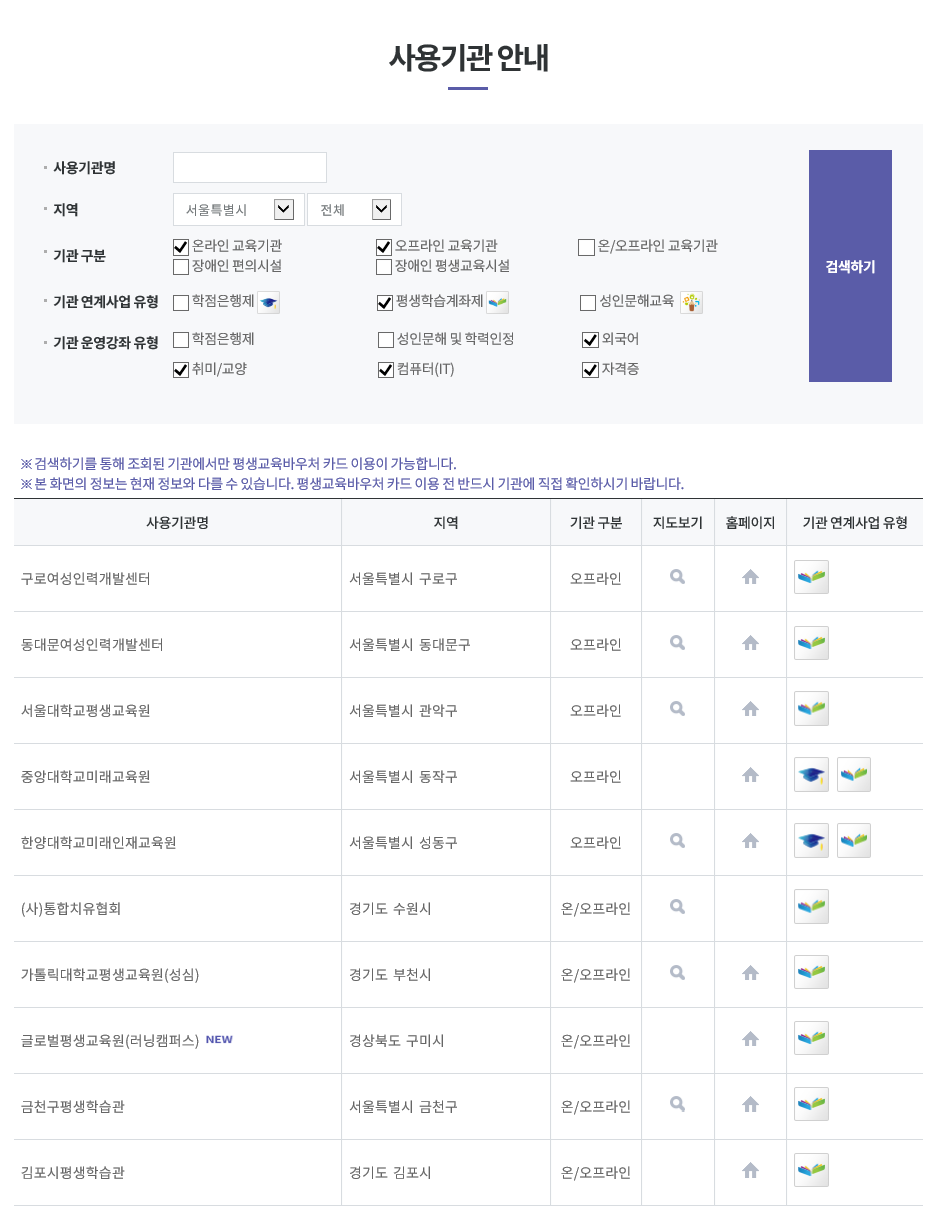Image resolution: width=934 pixels, height=1212 pixels.
Task: Enable 장애인 편의시설 filter
Action: click(x=181, y=267)
